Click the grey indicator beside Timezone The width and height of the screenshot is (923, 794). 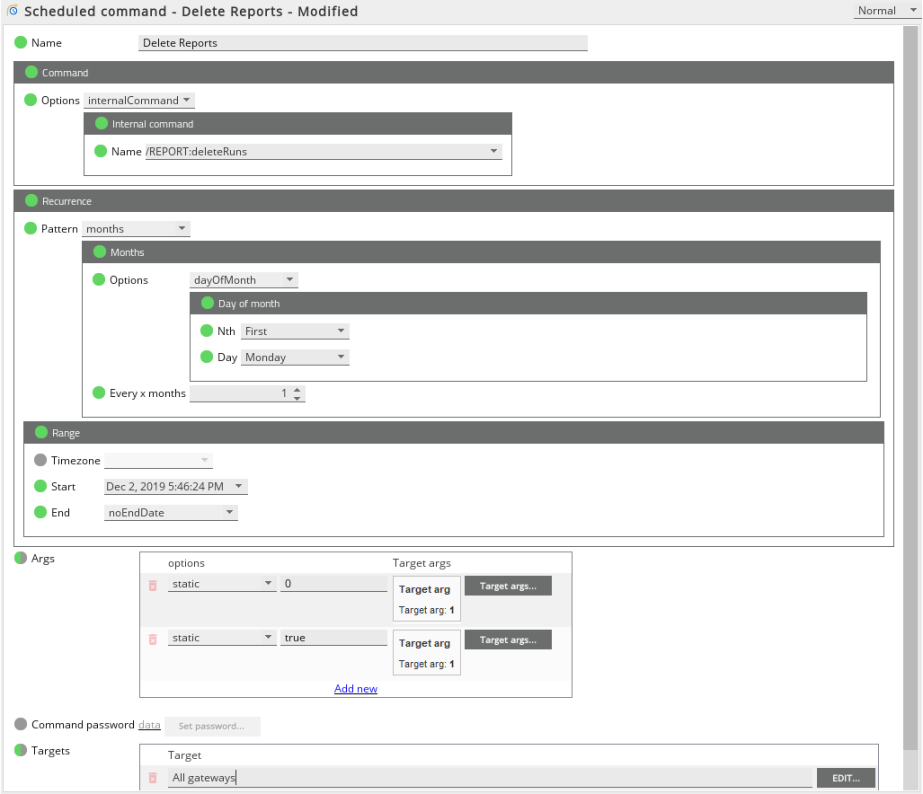pyautogui.click(x=40, y=460)
